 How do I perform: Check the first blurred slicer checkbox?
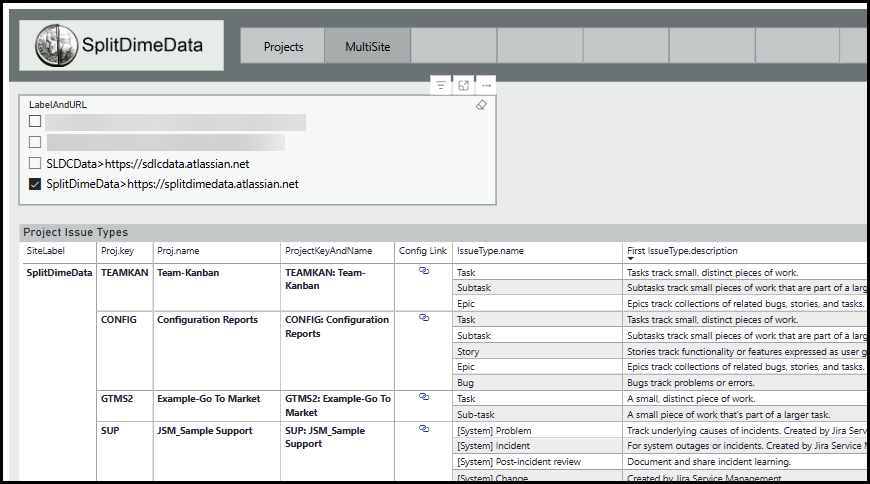point(35,121)
